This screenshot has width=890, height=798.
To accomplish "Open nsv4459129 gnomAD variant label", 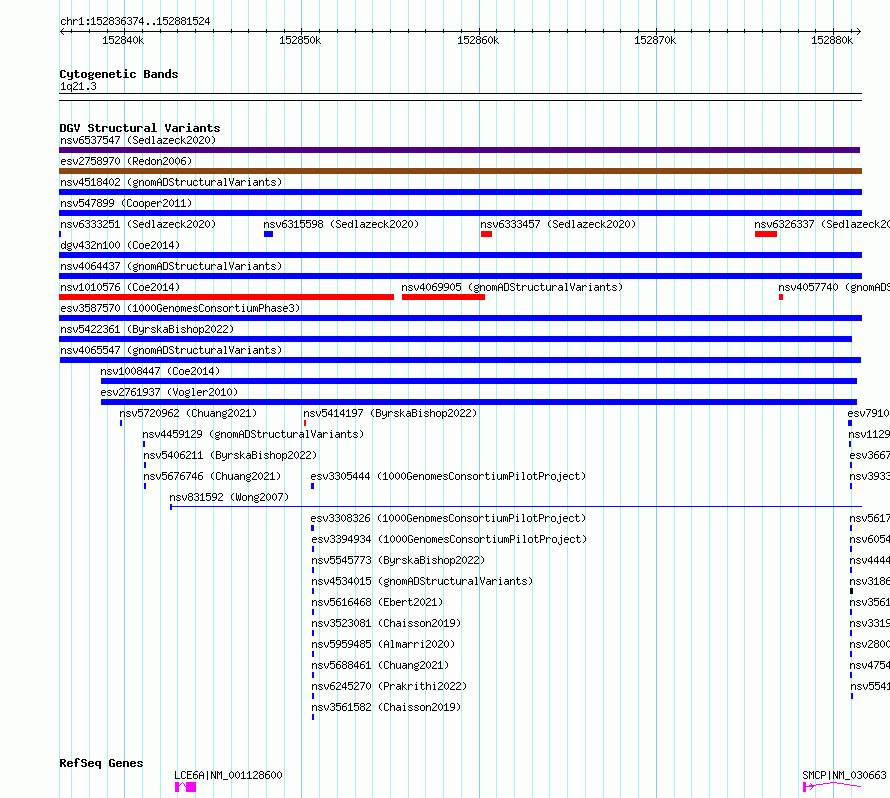I will (253, 434).
